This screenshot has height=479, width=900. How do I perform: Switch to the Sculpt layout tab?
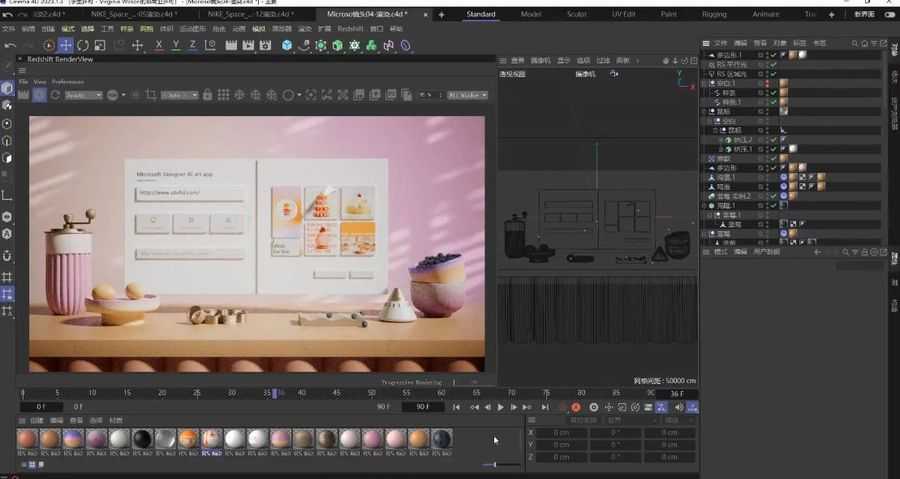tap(577, 14)
